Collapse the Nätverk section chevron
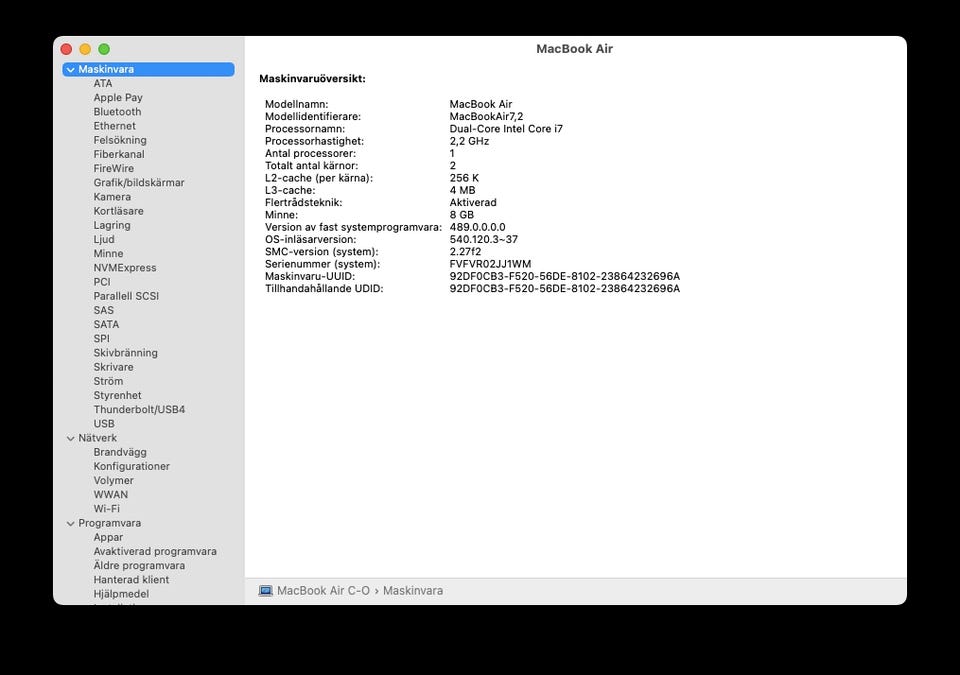The width and height of the screenshot is (960, 675). point(70,439)
